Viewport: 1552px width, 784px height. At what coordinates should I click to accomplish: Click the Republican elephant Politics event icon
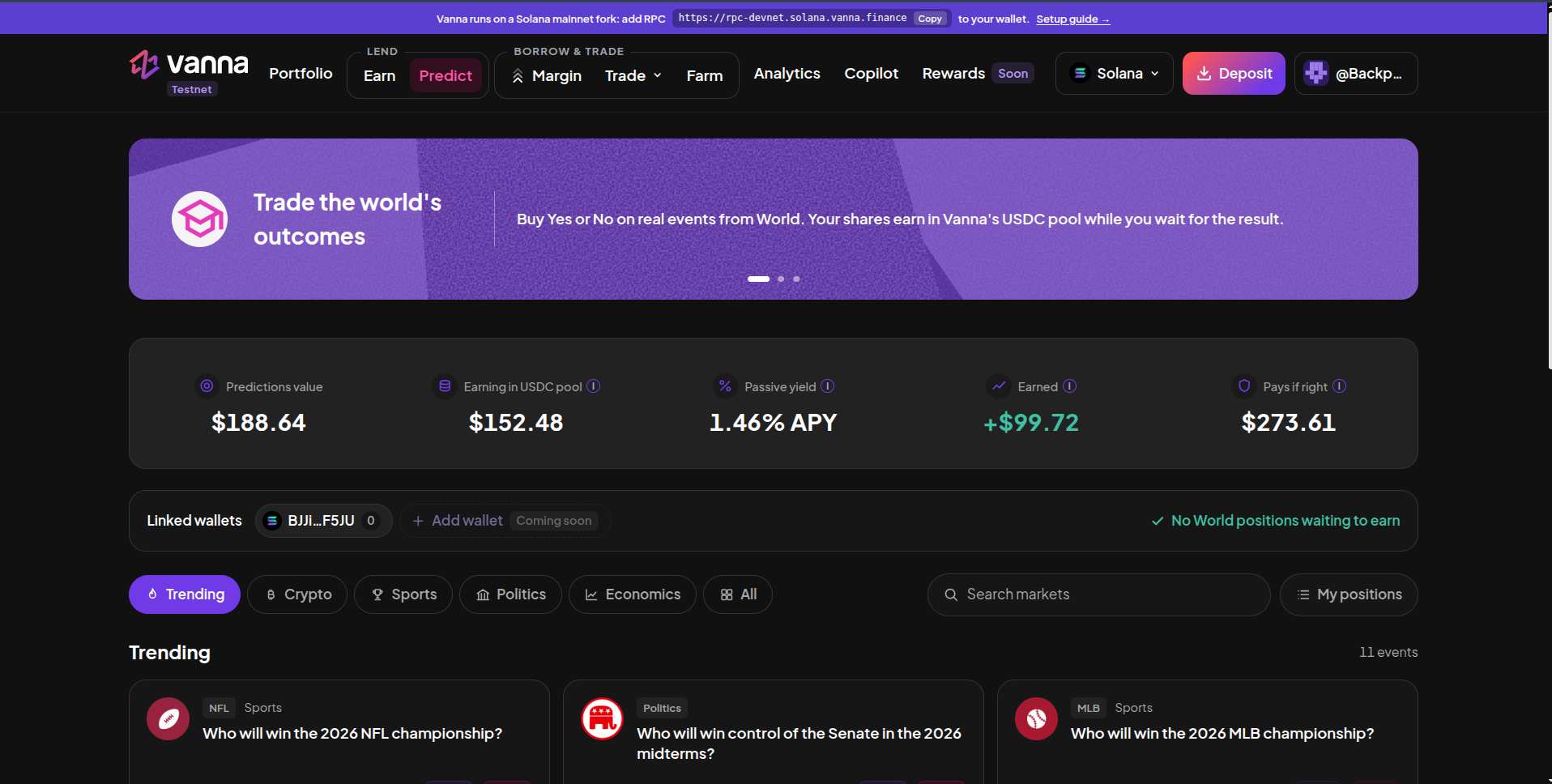click(x=602, y=718)
